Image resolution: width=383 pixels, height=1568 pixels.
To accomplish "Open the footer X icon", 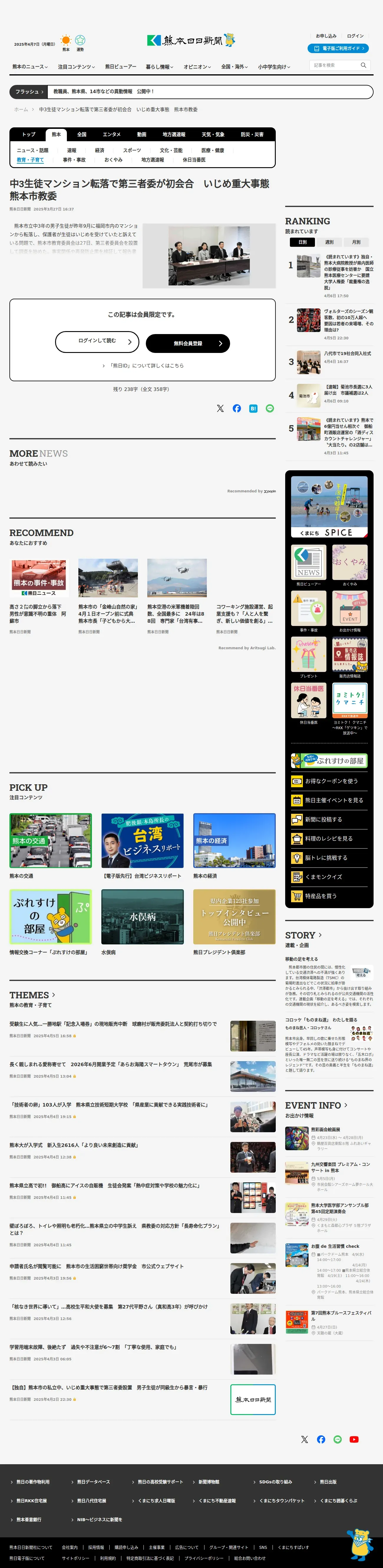I will 305,1439.
